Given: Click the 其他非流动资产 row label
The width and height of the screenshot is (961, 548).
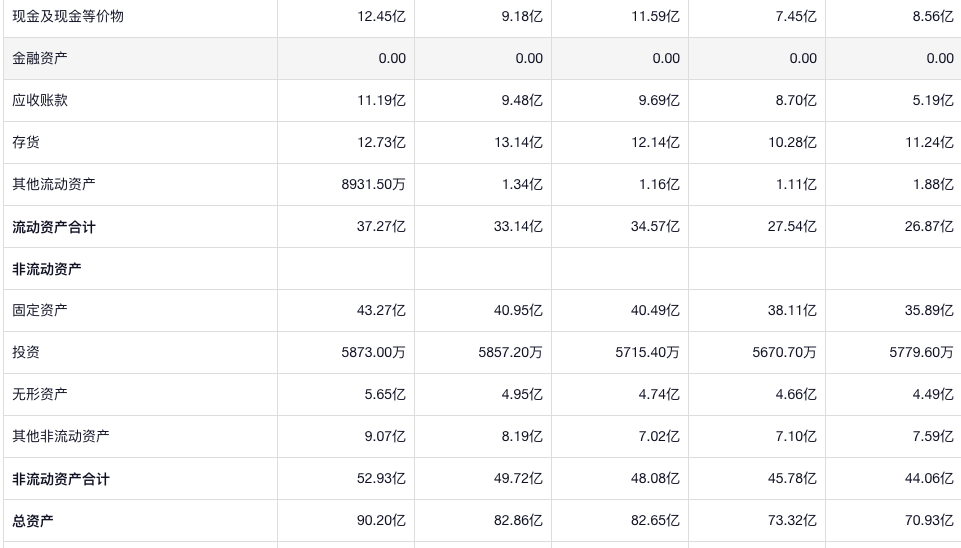Looking at the screenshot, I should [x=61, y=436].
